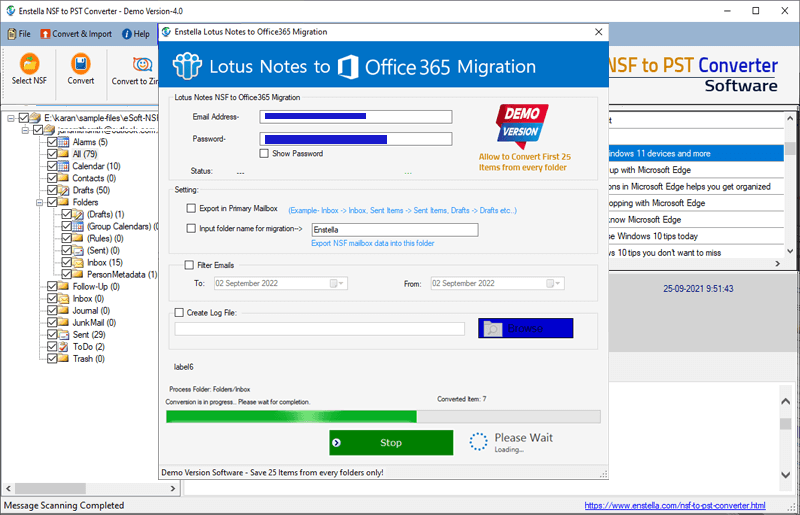
Task: Collapse the Folders tree node
Action: tap(39, 202)
